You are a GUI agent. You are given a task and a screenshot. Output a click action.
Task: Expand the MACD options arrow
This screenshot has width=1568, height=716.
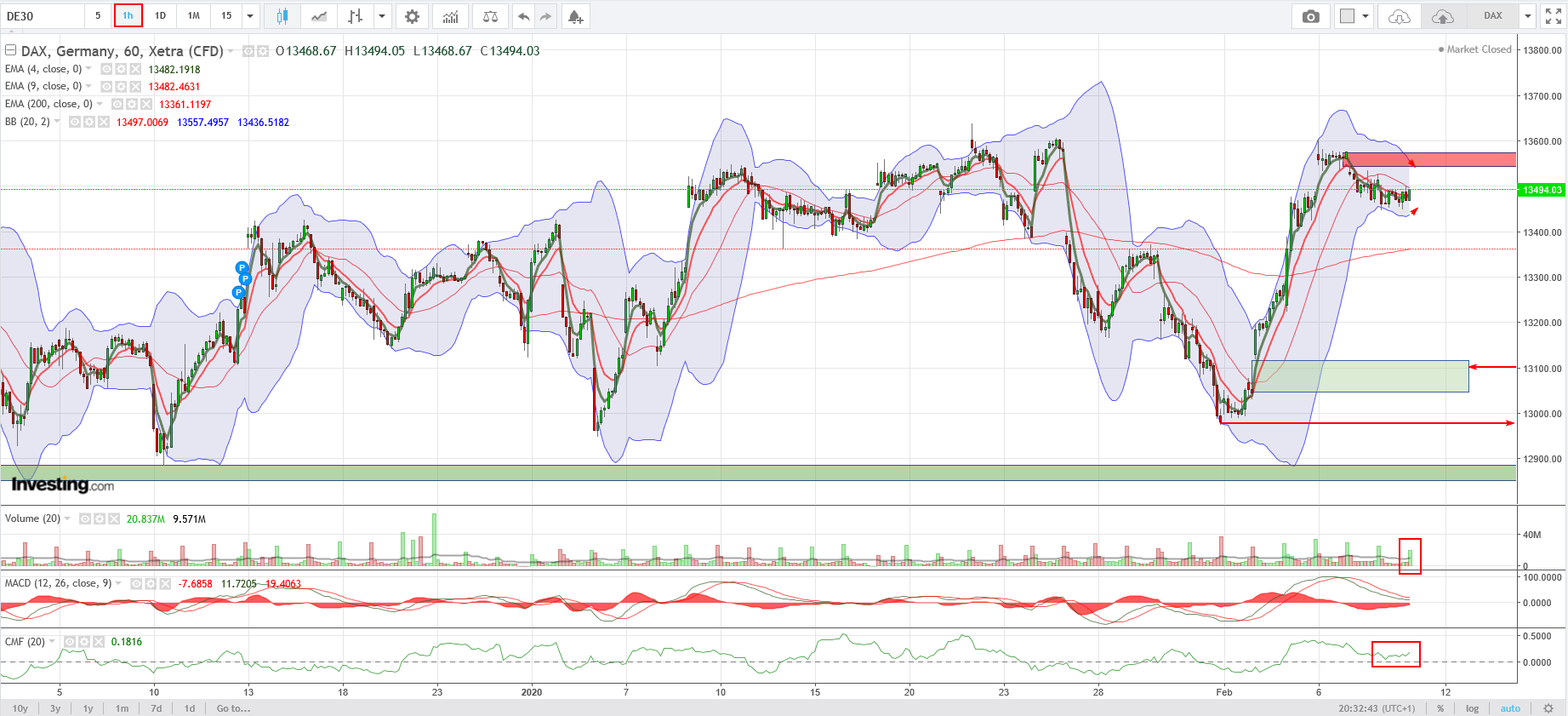click(118, 584)
